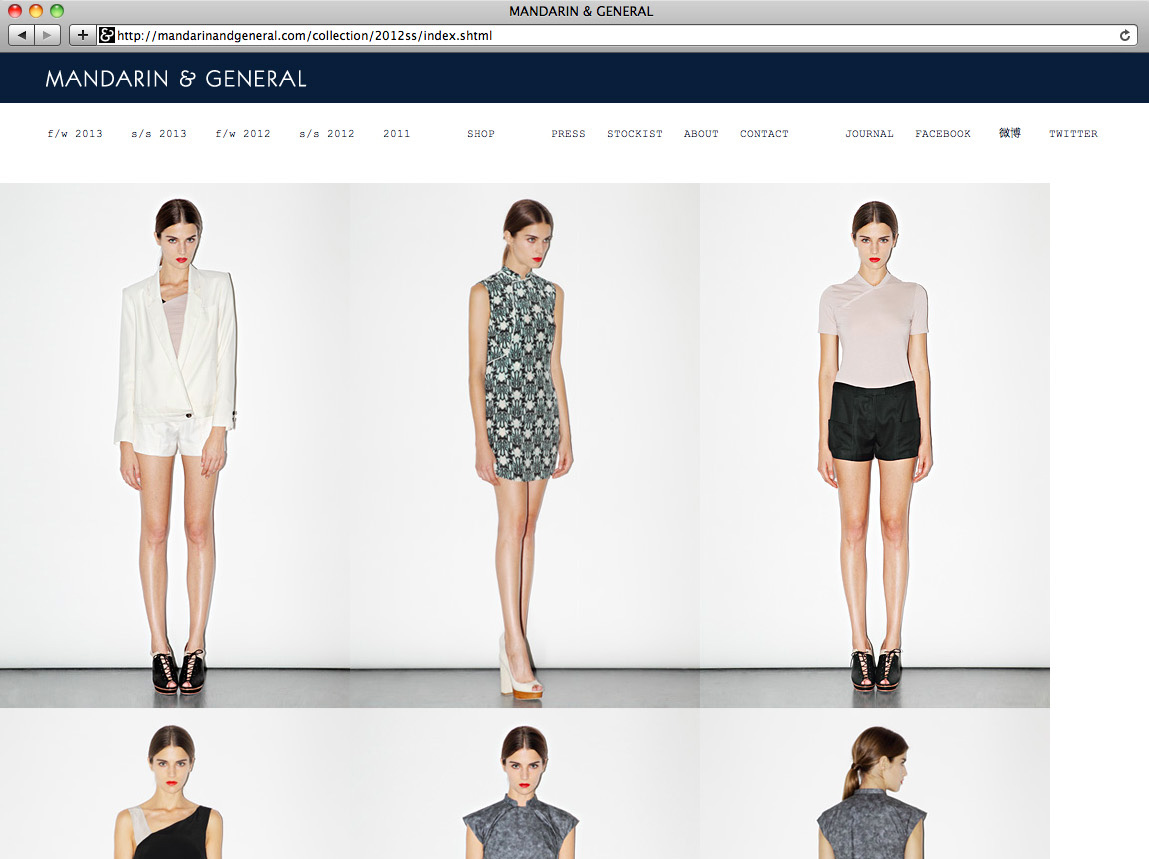Switch to the s/s 2013 collection
The width and height of the screenshot is (1149, 859).
tap(158, 133)
